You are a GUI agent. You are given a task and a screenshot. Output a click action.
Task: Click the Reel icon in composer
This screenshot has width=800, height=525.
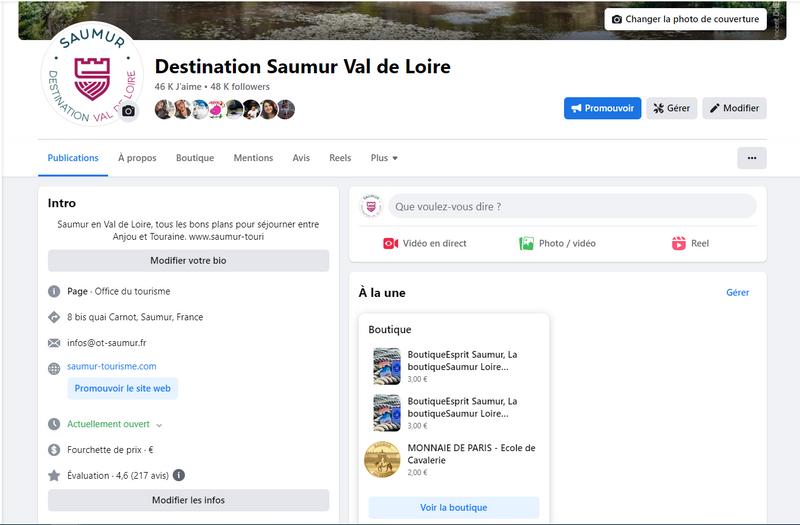[x=679, y=243]
